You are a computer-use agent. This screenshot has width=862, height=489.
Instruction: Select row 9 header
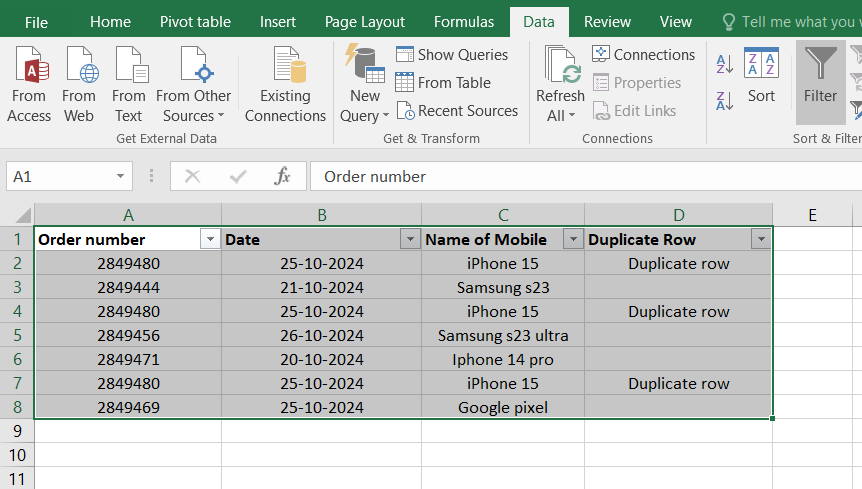pyautogui.click(x=17, y=431)
